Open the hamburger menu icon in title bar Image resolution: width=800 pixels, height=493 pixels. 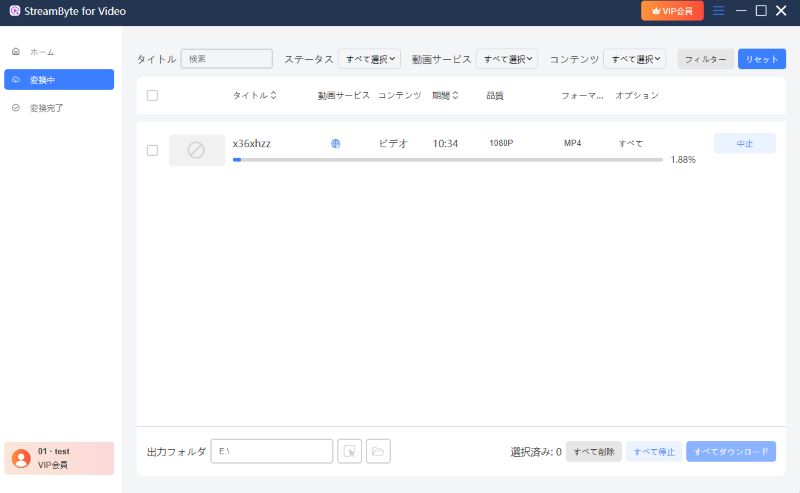pos(718,11)
